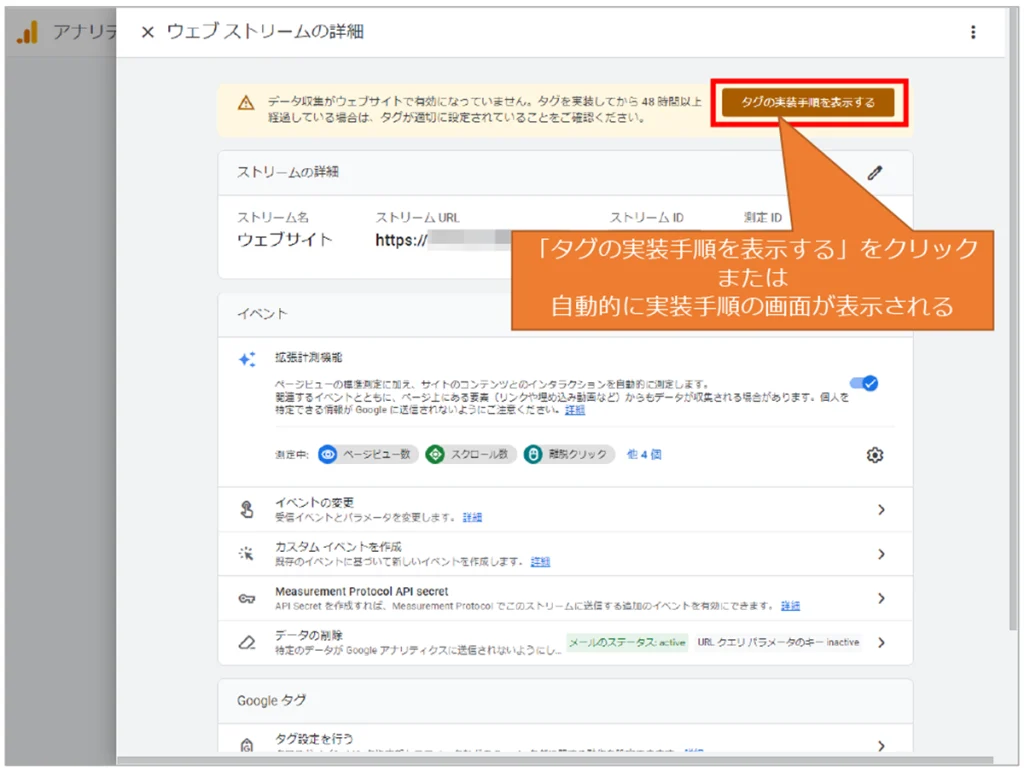Click the pencil edit stream details icon
Screen dimensions: 1024x773
pos(875,172)
